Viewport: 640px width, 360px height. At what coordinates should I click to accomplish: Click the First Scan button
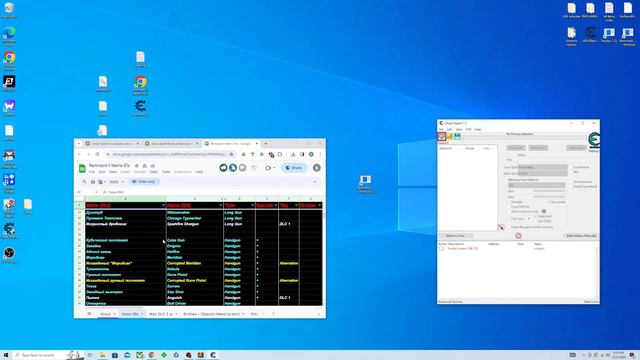click(x=516, y=148)
